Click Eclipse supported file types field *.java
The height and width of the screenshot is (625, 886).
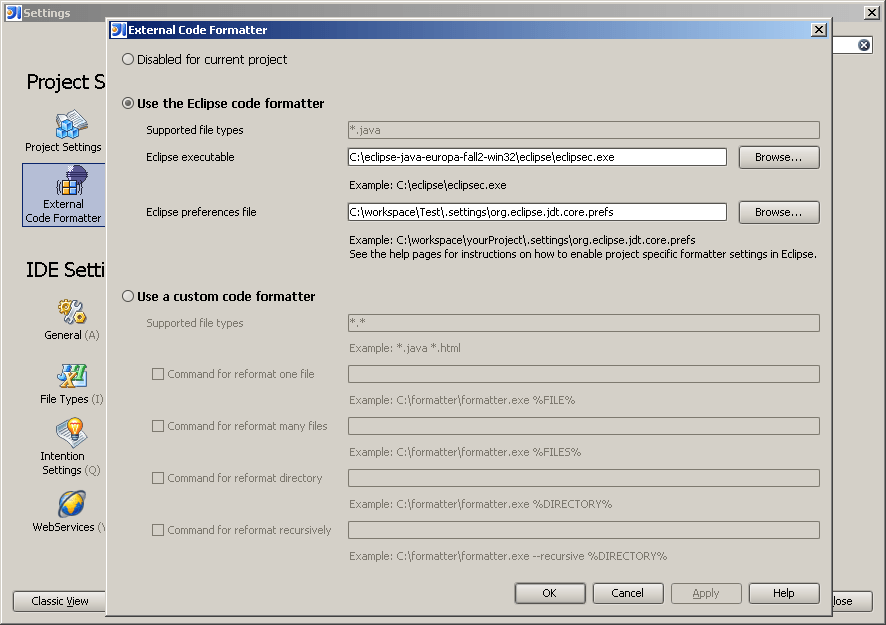584,130
